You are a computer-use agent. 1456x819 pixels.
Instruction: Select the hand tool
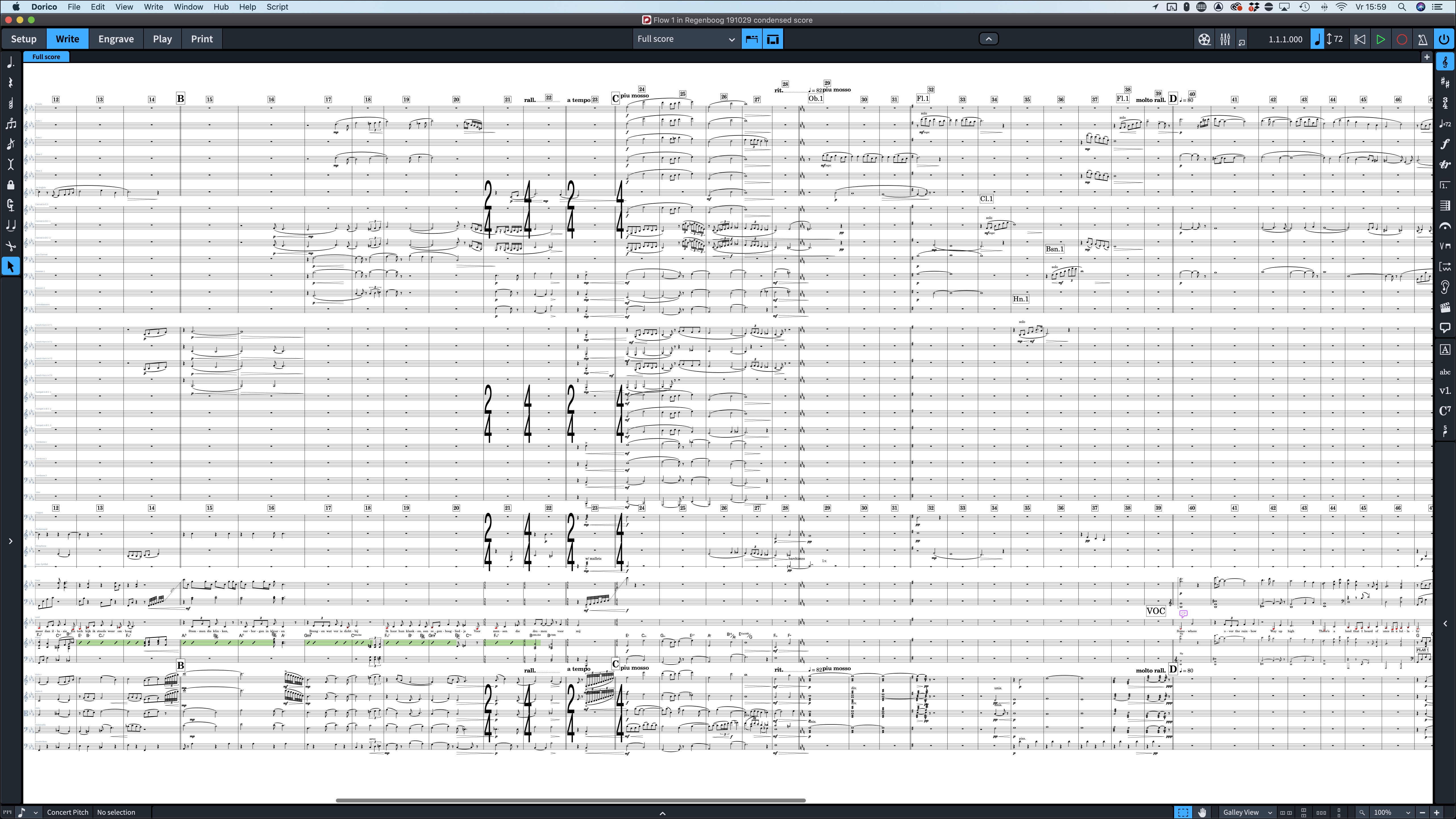coord(1202,812)
